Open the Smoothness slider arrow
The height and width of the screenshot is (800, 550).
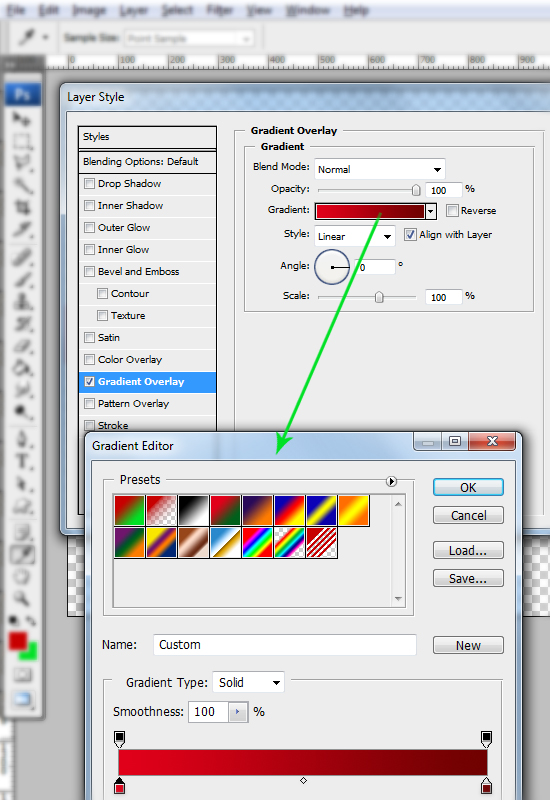click(x=238, y=711)
